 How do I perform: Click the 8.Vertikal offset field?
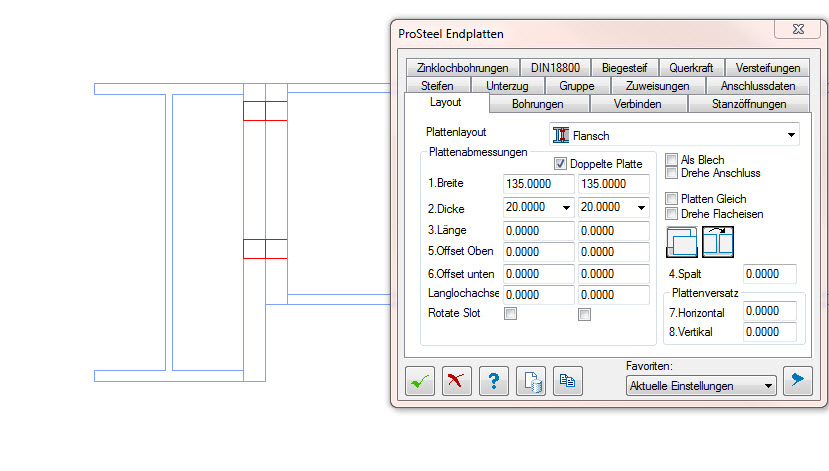pos(769,332)
